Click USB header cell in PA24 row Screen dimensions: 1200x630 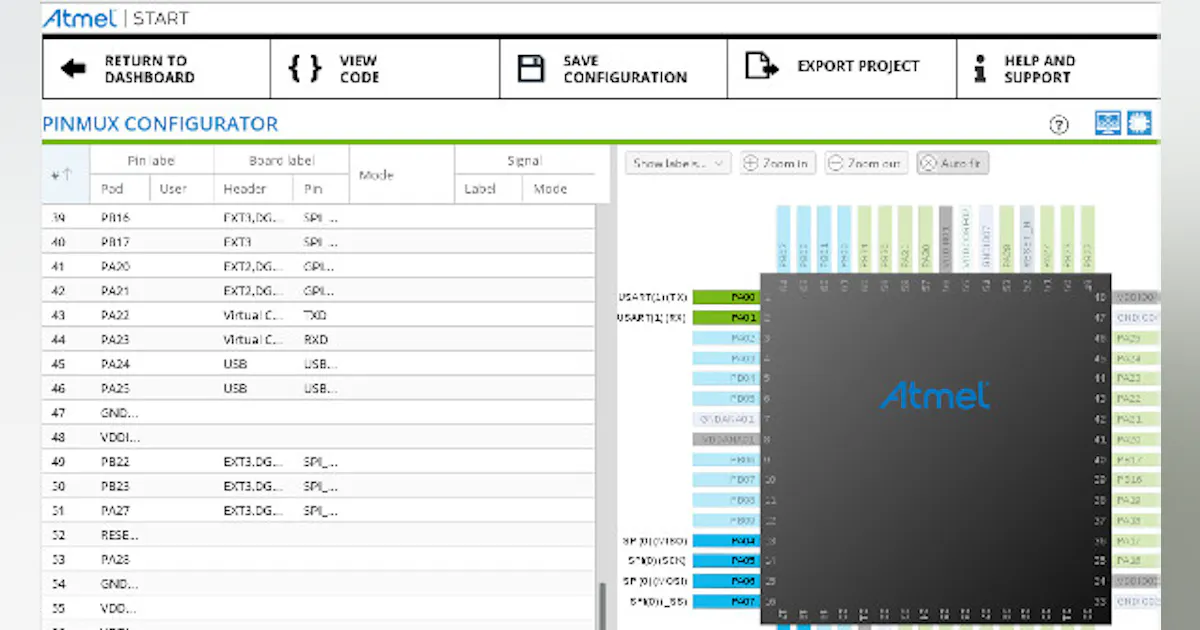click(235, 364)
